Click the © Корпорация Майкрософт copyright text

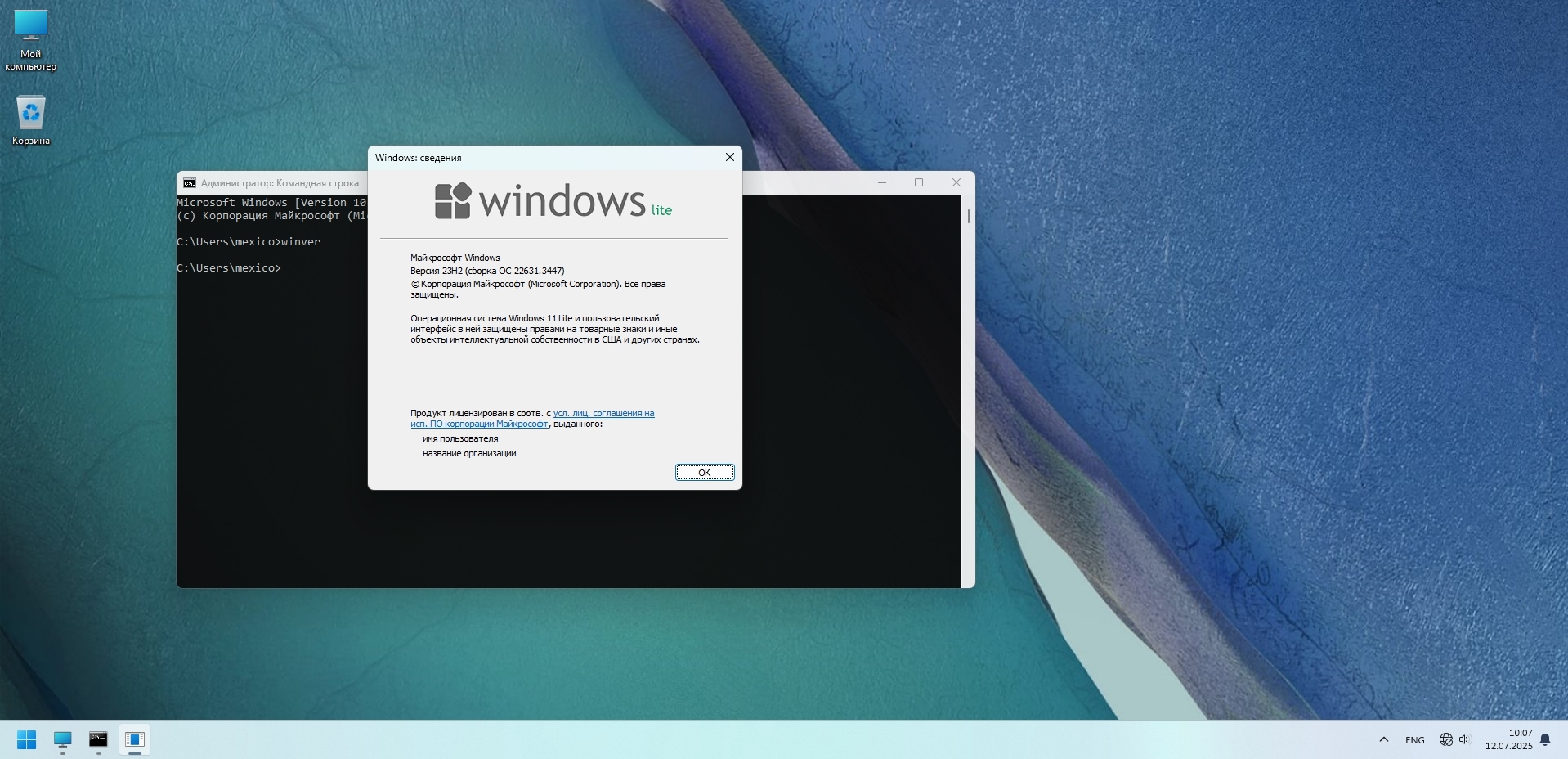pos(538,289)
